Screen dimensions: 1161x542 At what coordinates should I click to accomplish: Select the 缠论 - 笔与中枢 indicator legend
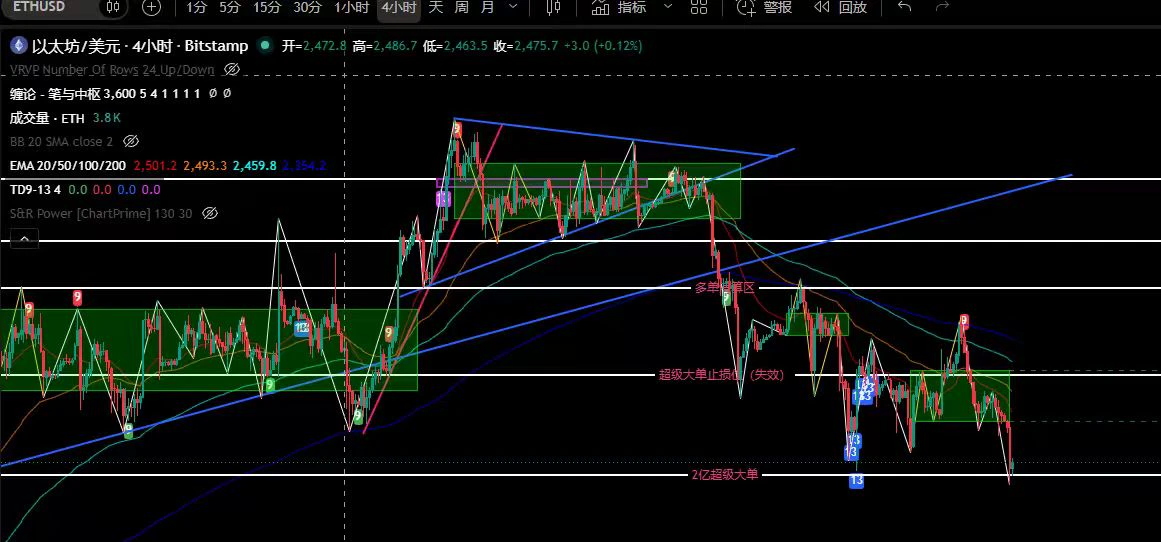[105, 93]
